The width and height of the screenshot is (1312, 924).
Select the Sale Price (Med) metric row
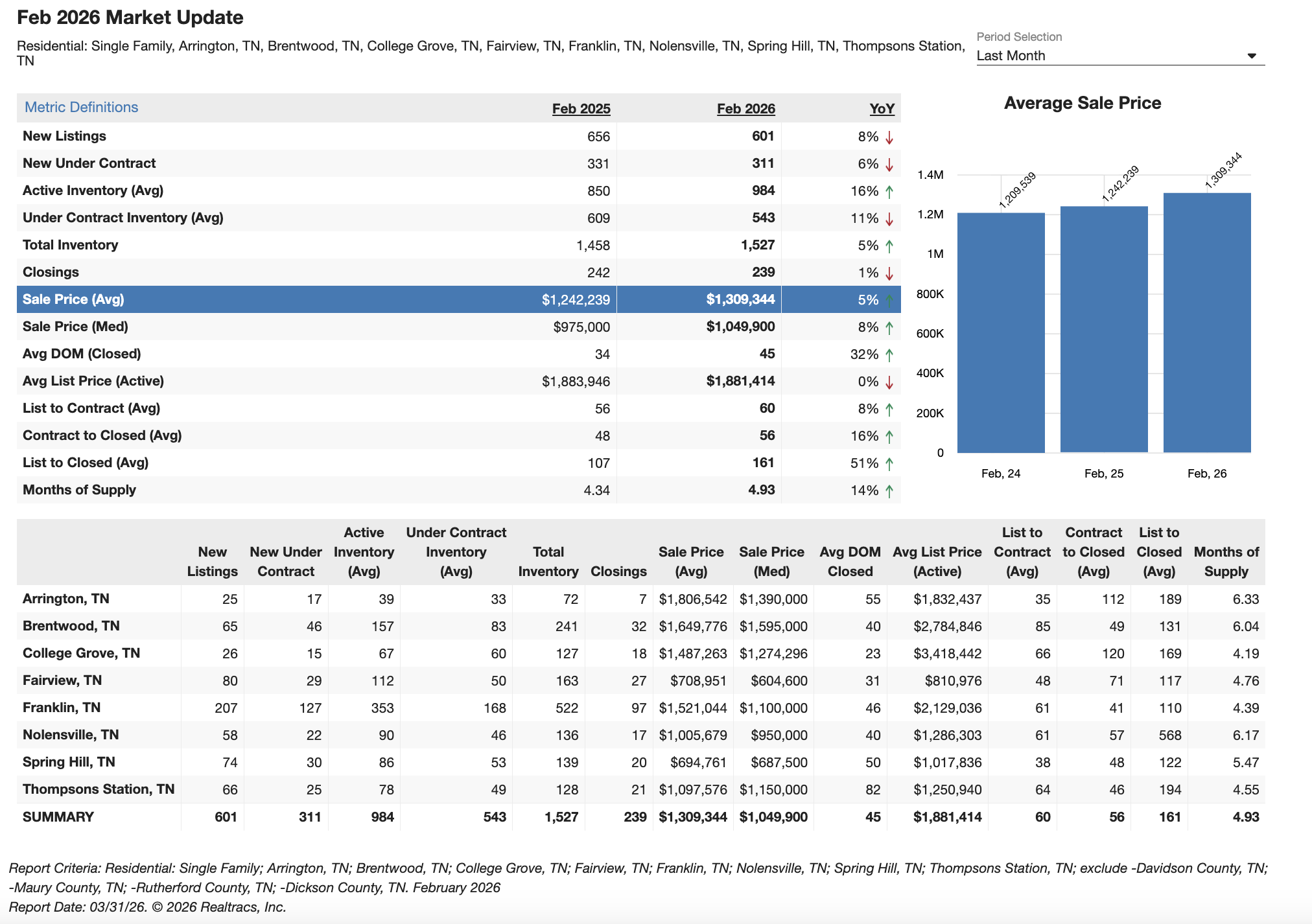pos(75,327)
